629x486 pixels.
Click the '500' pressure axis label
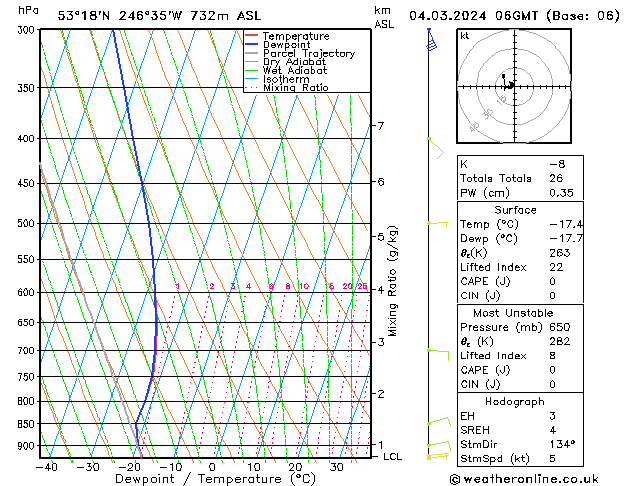click(x=28, y=223)
